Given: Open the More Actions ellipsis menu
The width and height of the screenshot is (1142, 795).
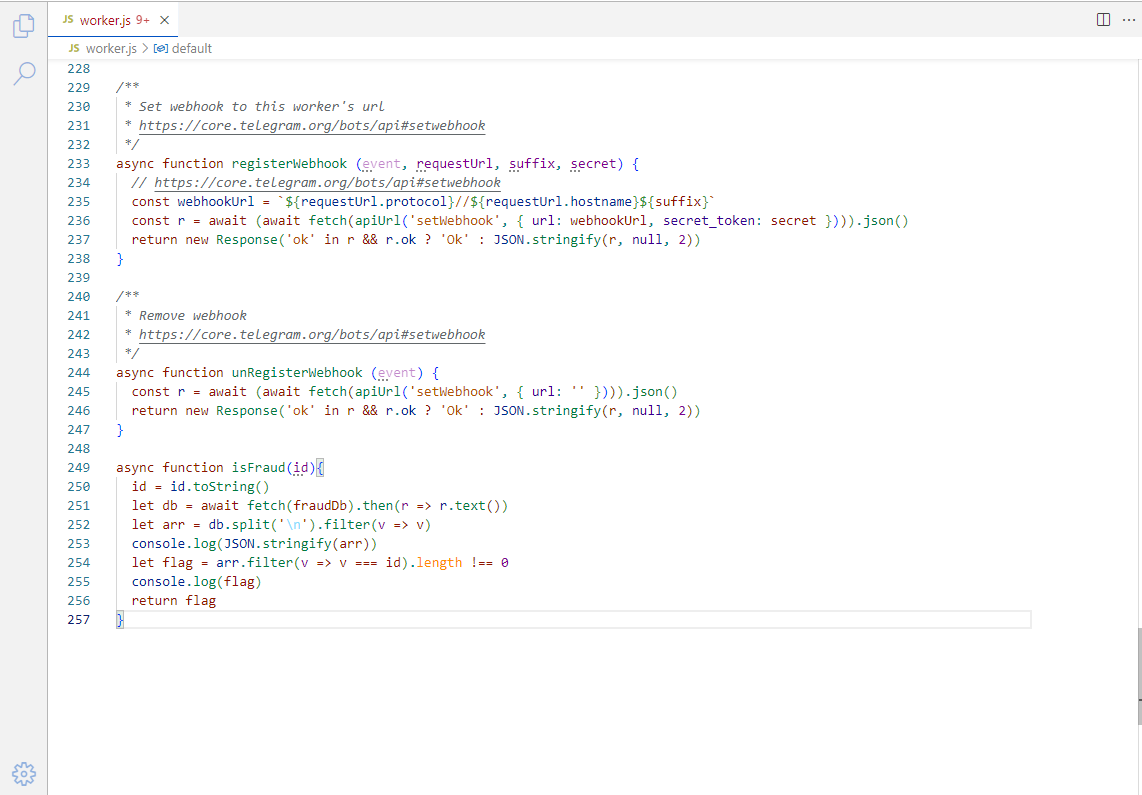Looking at the screenshot, I should coord(1129,20).
